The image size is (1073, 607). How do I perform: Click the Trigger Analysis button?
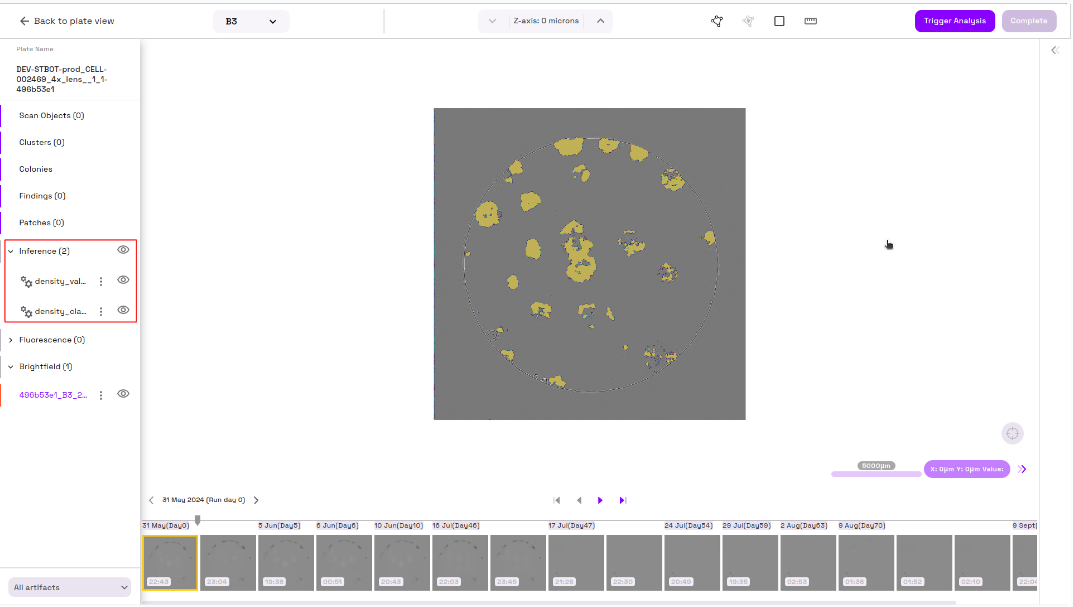[x=954, y=21]
